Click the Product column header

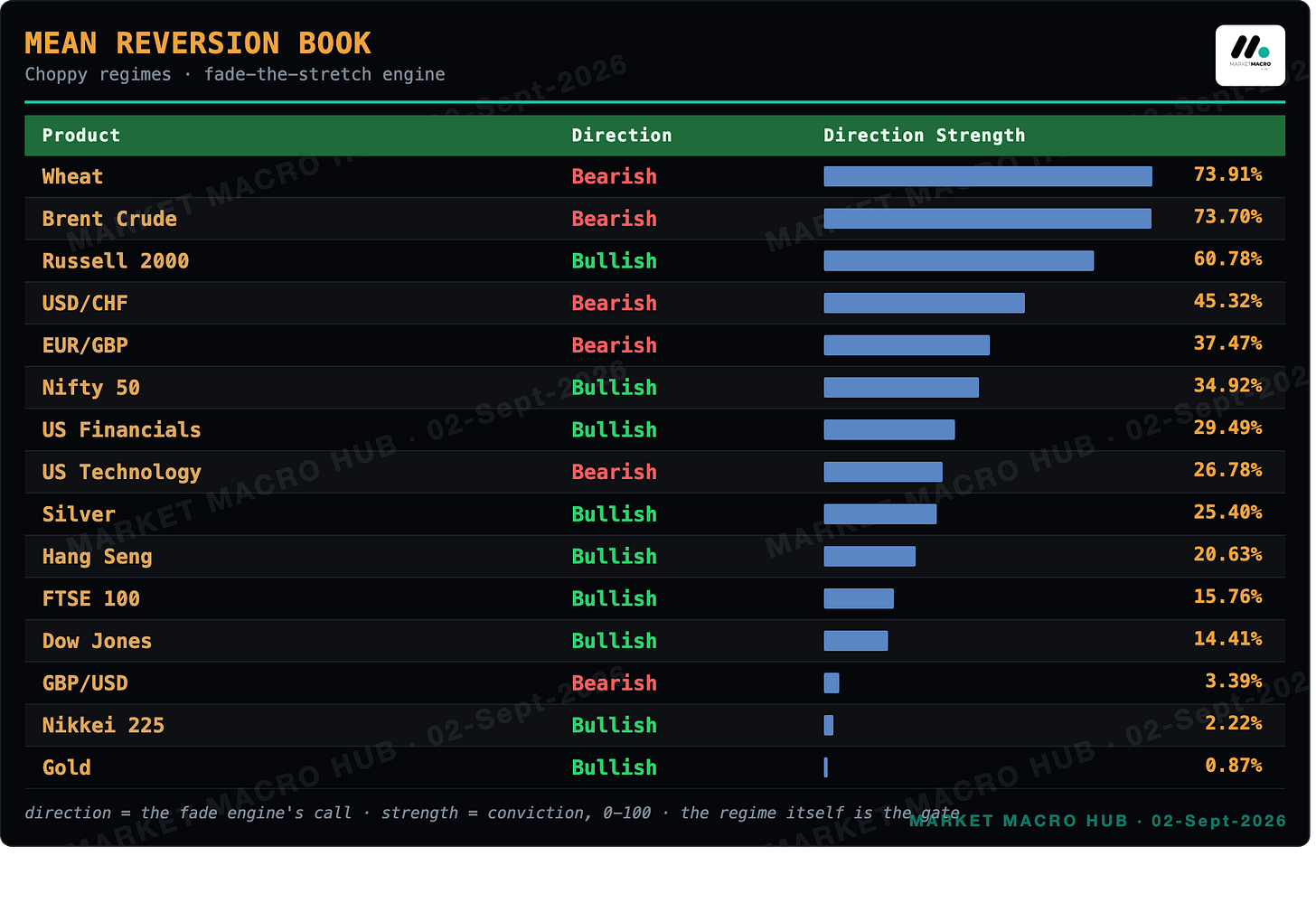tap(80, 136)
